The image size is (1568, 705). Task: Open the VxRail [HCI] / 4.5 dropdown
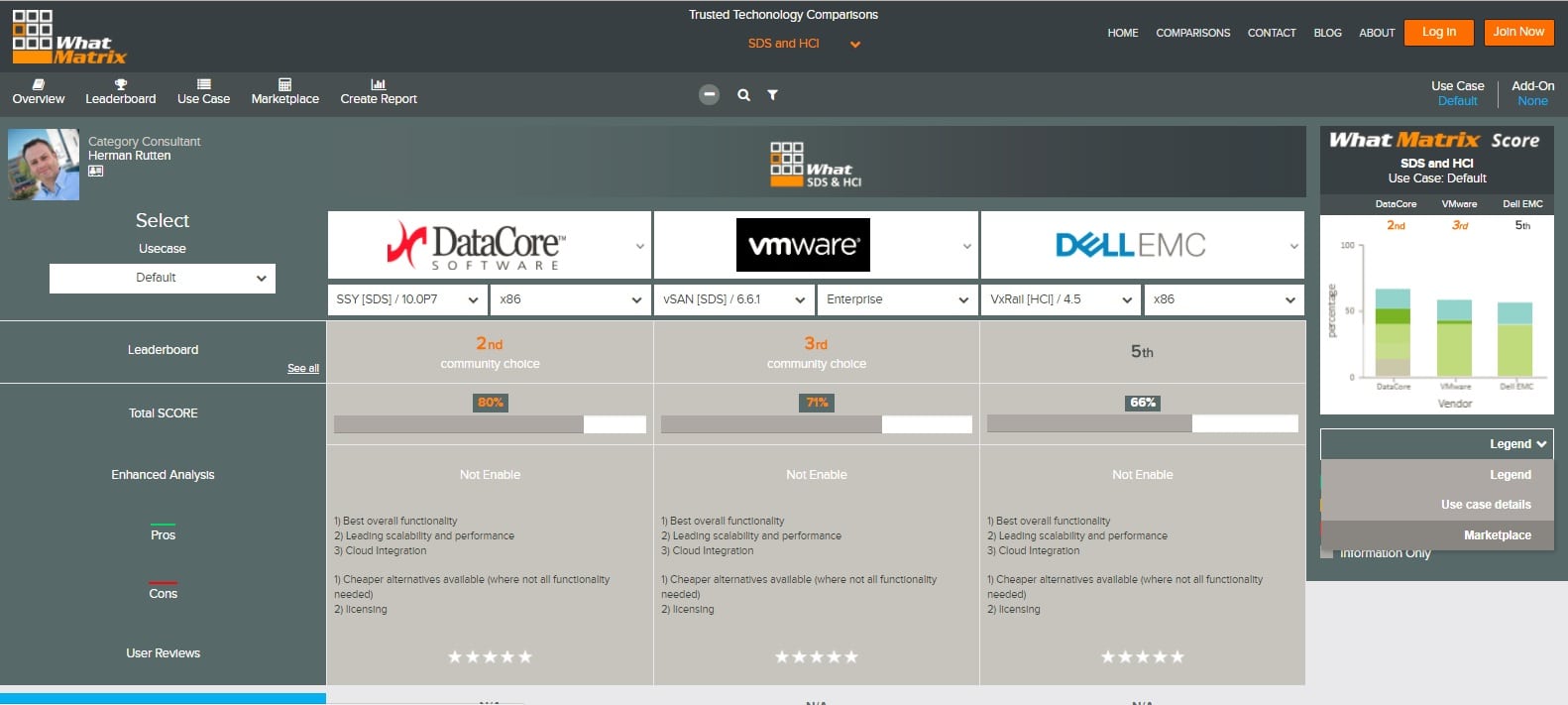coord(1060,299)
